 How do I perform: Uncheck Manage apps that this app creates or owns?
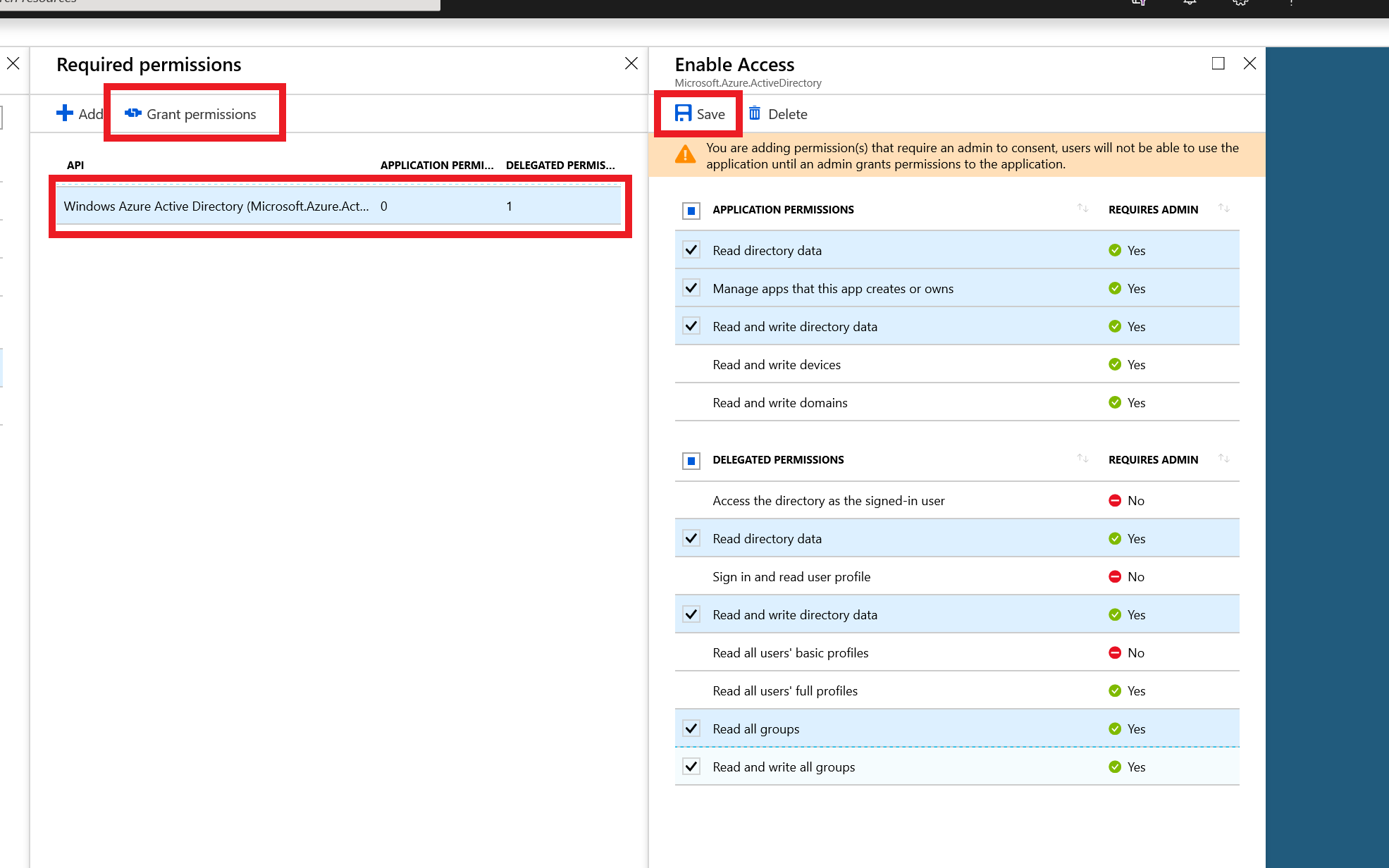pyautogui.click(x=691, y=288)
